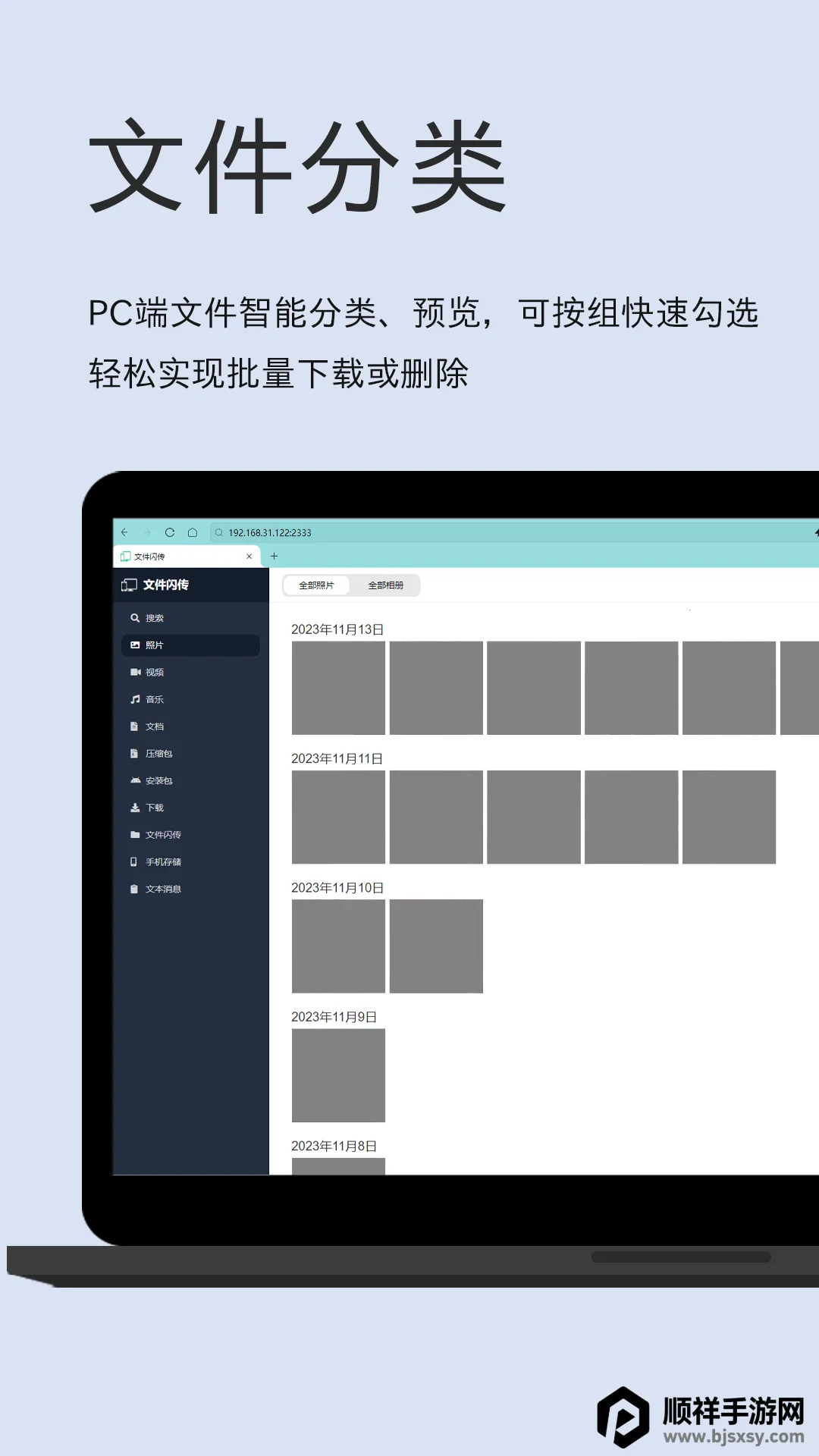Viewport: 819px width, 1456px height.
Task: Switch to the 全部相册 tab
Action: coord(385,585)
